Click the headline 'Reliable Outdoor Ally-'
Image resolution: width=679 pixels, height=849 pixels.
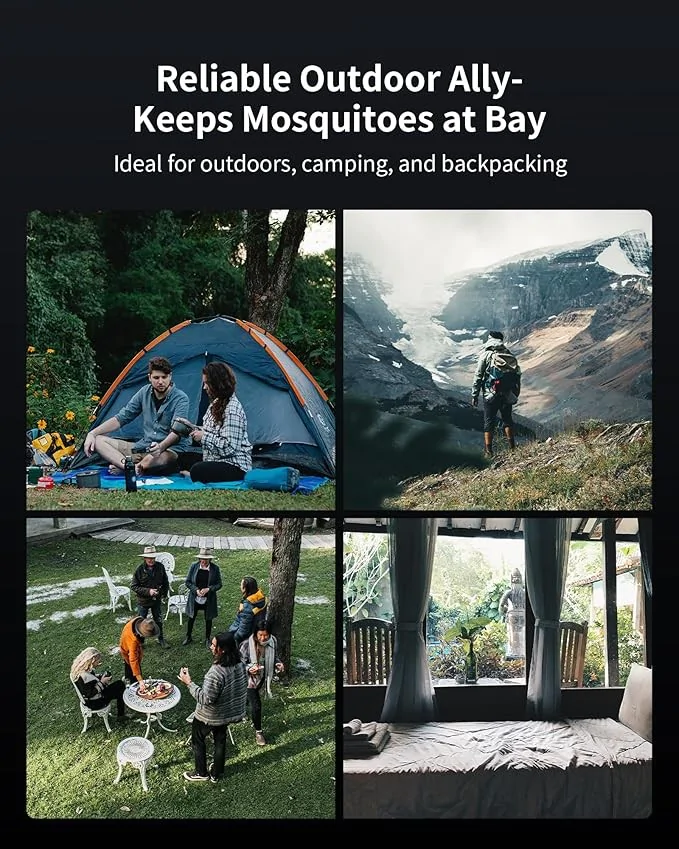click(340, 79)
